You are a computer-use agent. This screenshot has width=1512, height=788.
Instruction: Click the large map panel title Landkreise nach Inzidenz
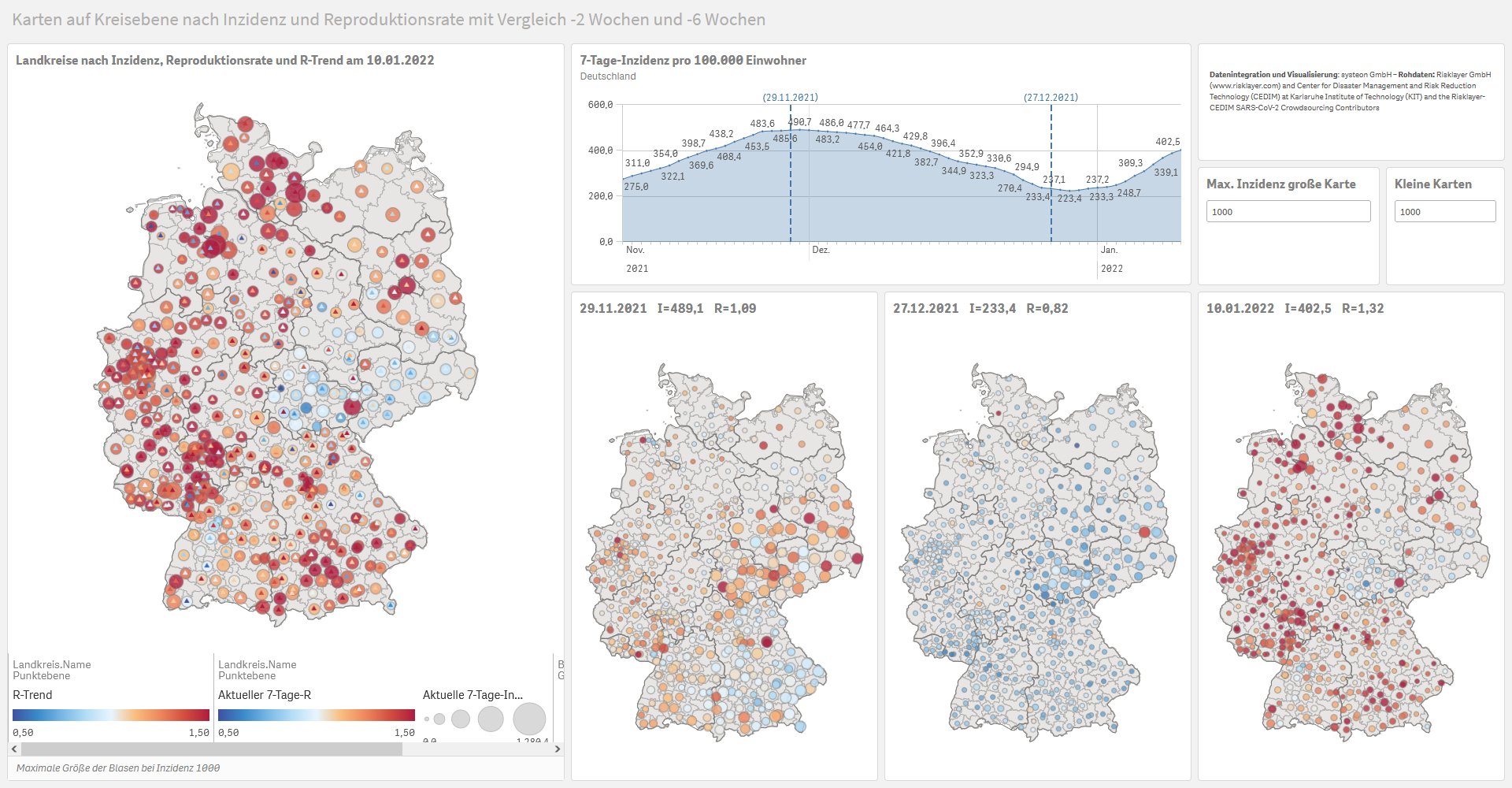pos(225,60)
